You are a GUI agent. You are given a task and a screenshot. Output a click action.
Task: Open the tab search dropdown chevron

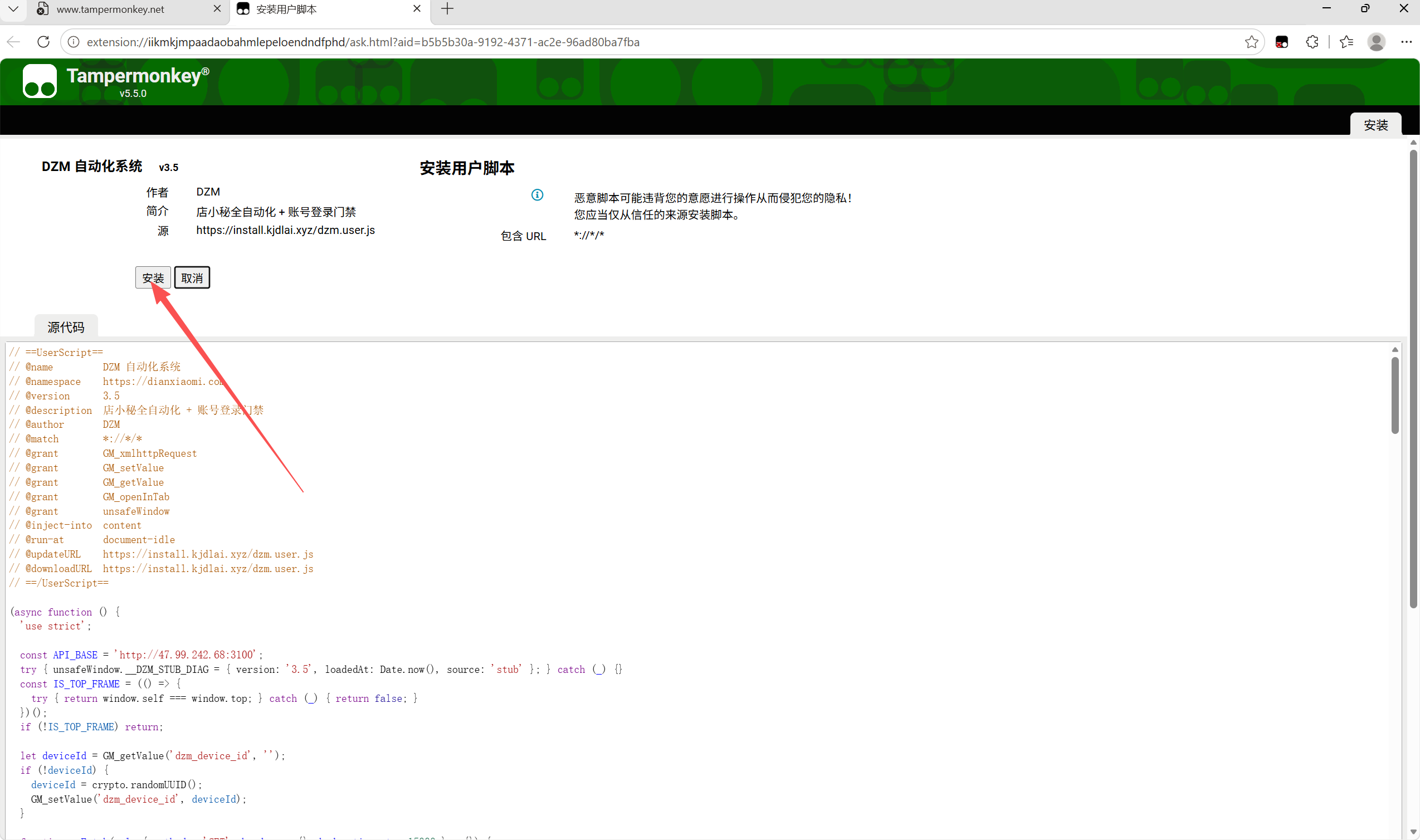(x=13, y=9)
